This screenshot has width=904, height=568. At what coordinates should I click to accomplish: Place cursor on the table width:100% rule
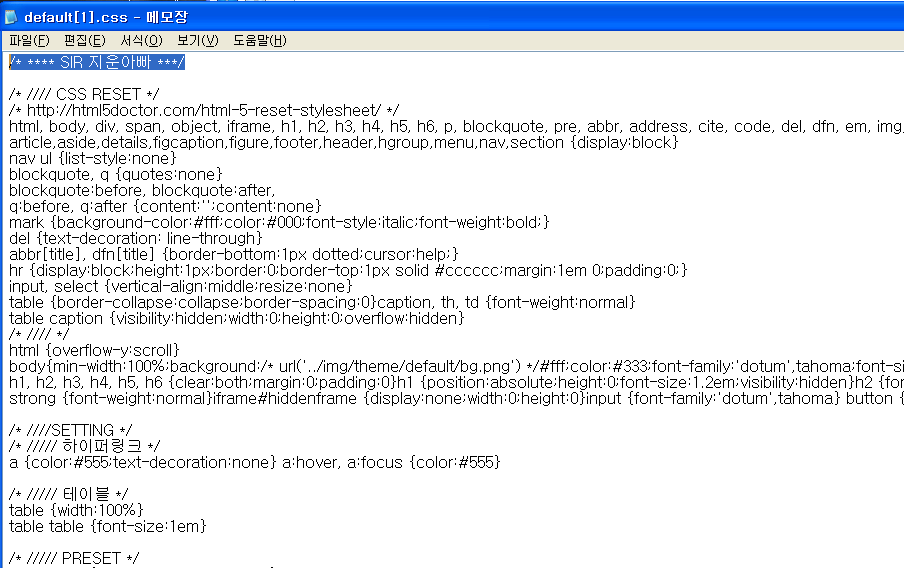(77, 511)
